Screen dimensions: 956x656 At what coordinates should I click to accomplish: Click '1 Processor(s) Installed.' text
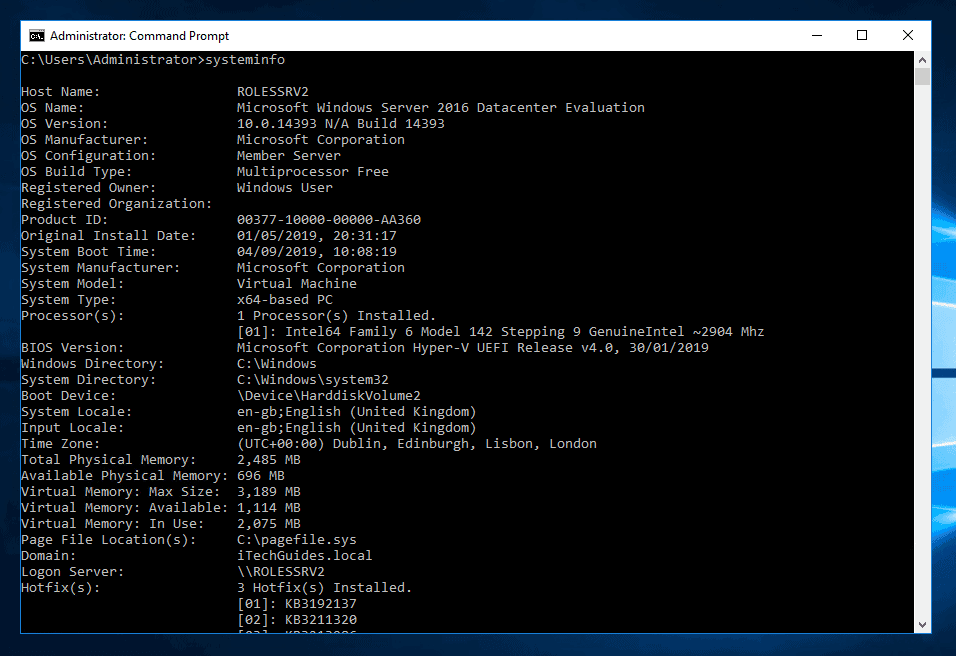[x=337, y=316]
